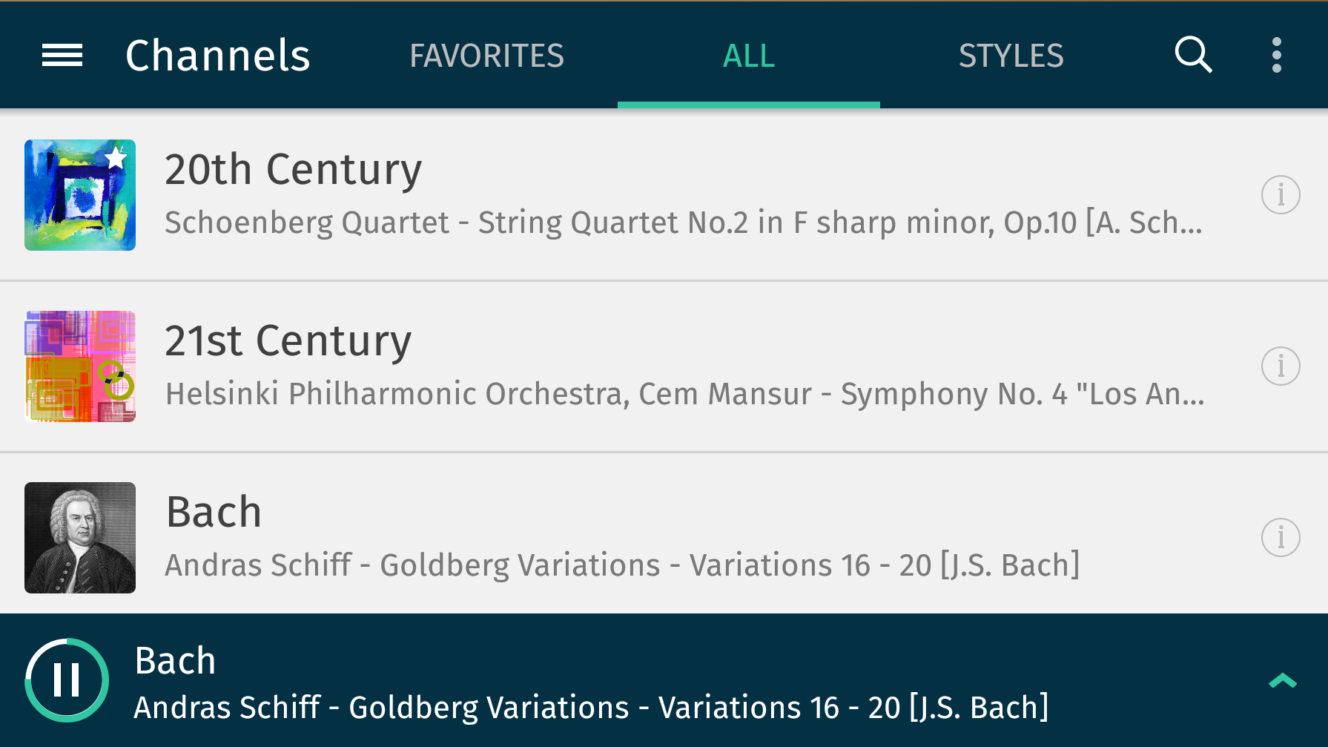Toggle favorite star on 20th Century artwork
Image resolution: width=1328 pixels, height=747 pixels.
[x=116, y=158]
